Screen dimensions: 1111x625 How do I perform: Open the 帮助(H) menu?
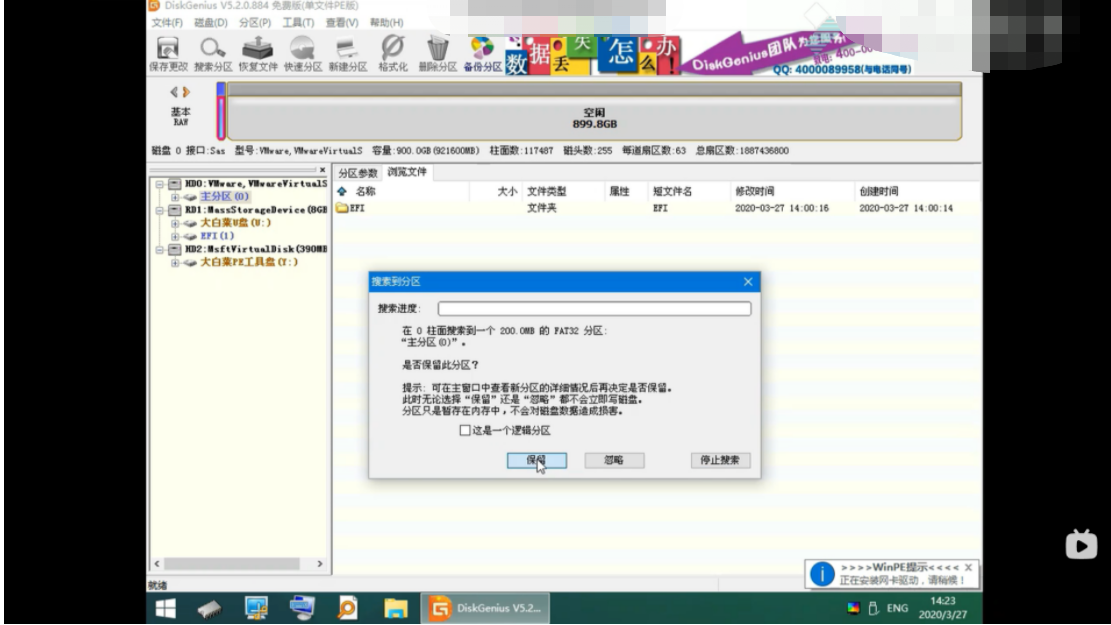tap(386, 23)
